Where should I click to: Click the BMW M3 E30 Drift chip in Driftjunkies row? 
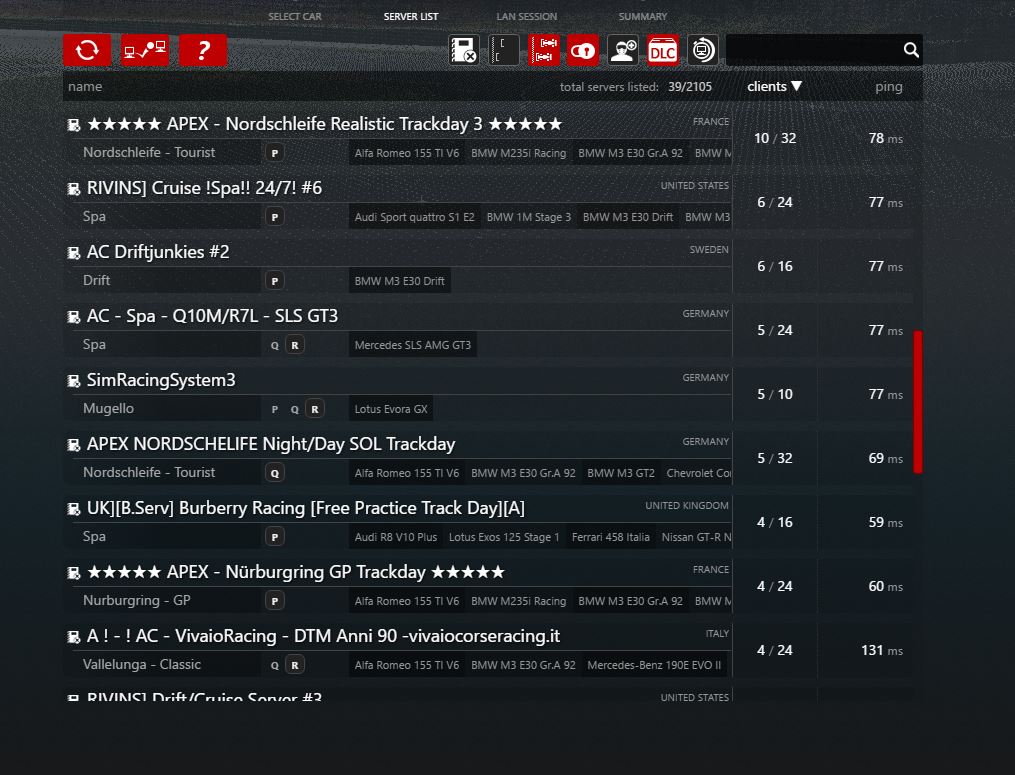(x=399, y=281)
